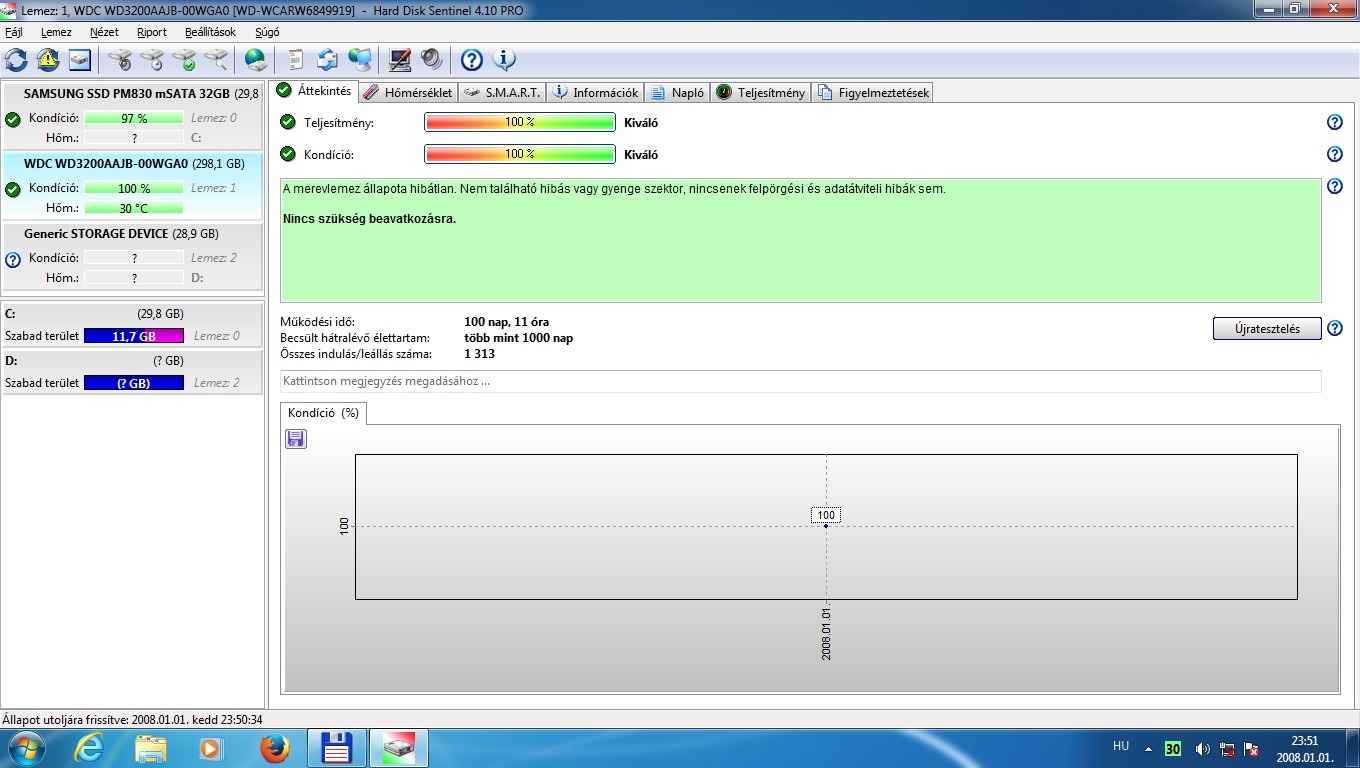Screen dimensions: 1360x768
Task: Click the Kondíció 100 % gradient bar
Action: [520, 154]
